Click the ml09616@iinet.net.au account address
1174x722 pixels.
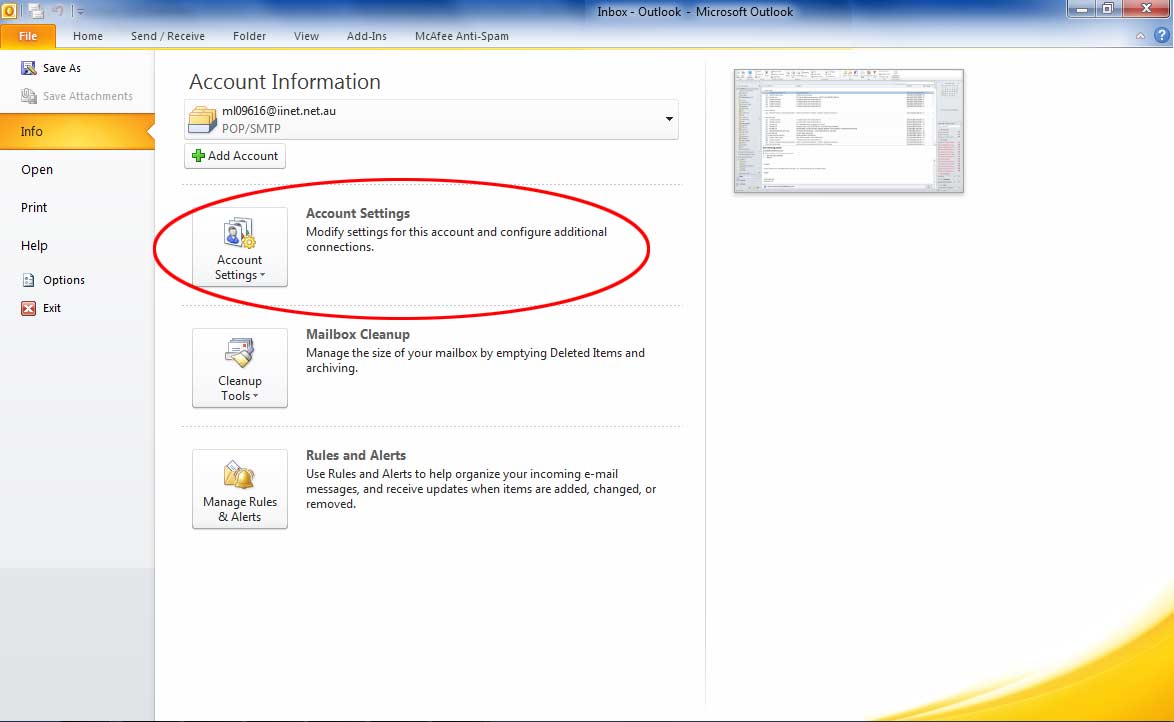(279, 111)
